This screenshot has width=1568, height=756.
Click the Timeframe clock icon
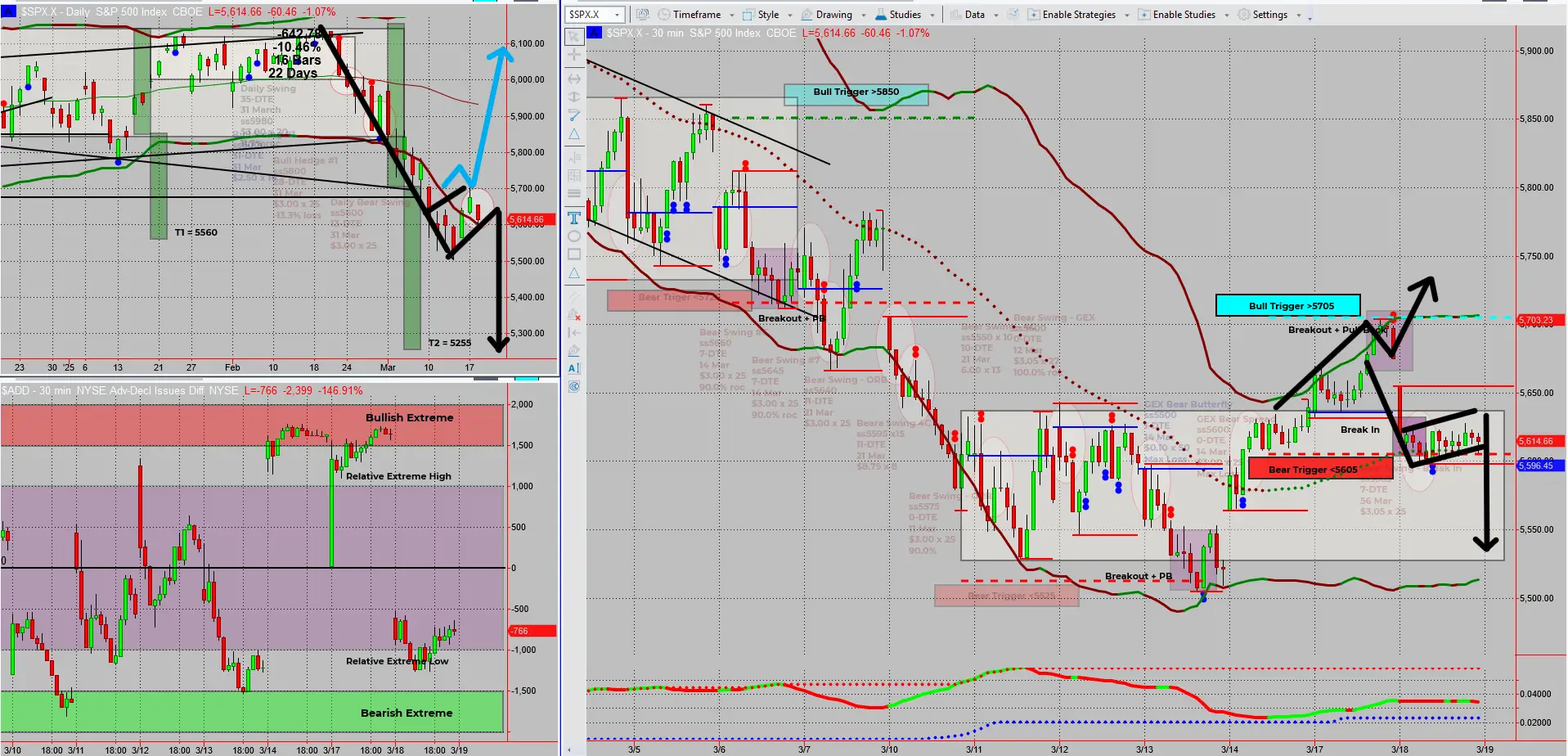pyautogui.click(x=663, y=15)
